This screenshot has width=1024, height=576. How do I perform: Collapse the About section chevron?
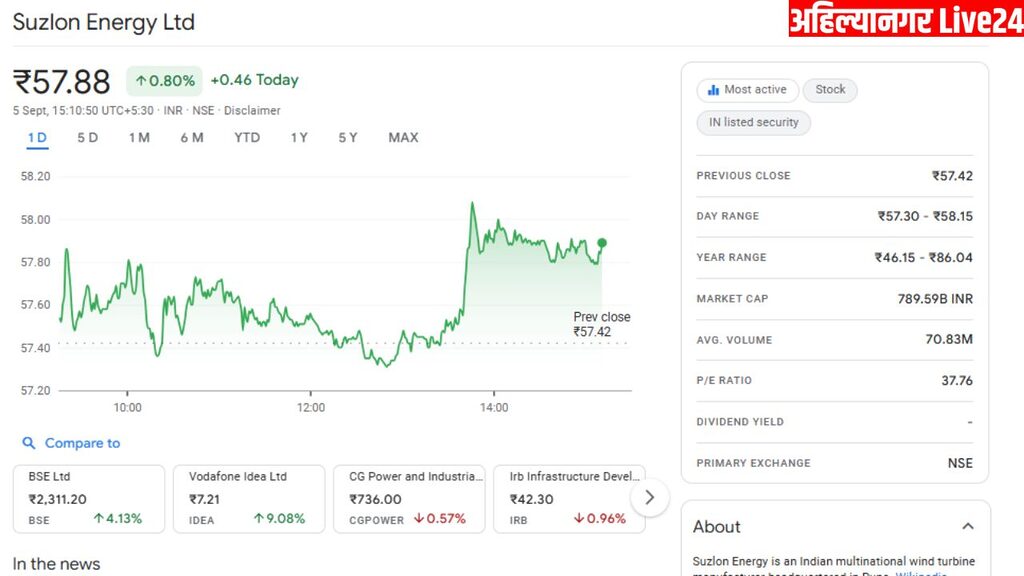point(967,526)
